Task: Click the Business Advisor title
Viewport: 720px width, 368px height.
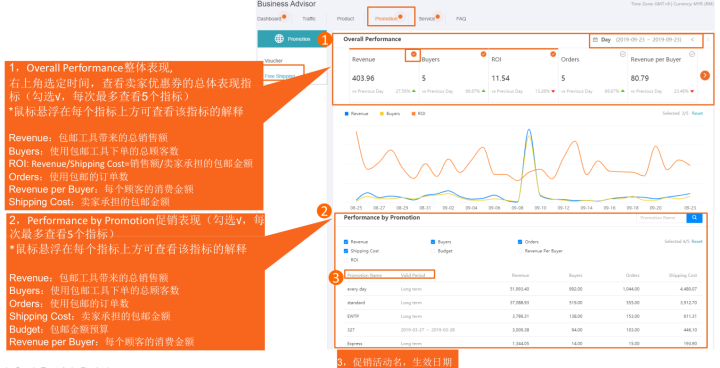Action: (287, 4)
